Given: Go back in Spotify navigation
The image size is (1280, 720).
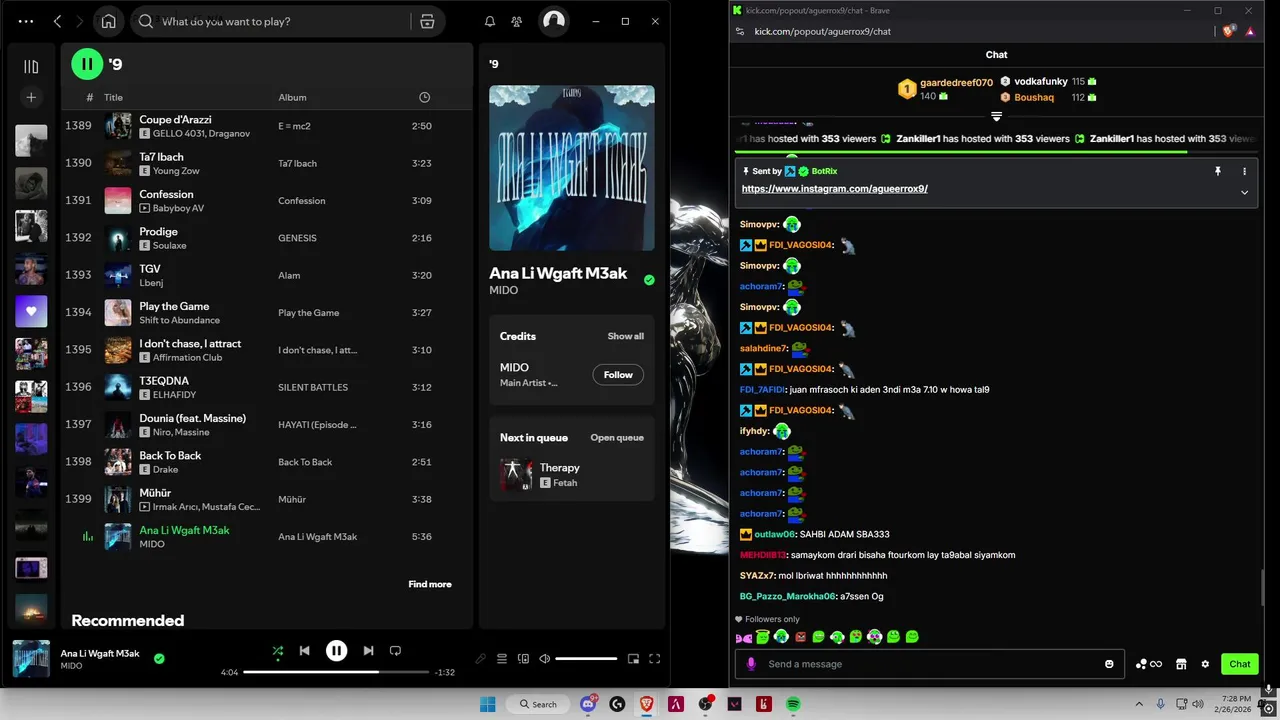Looking at the screenshot, I should click(57, 21).
